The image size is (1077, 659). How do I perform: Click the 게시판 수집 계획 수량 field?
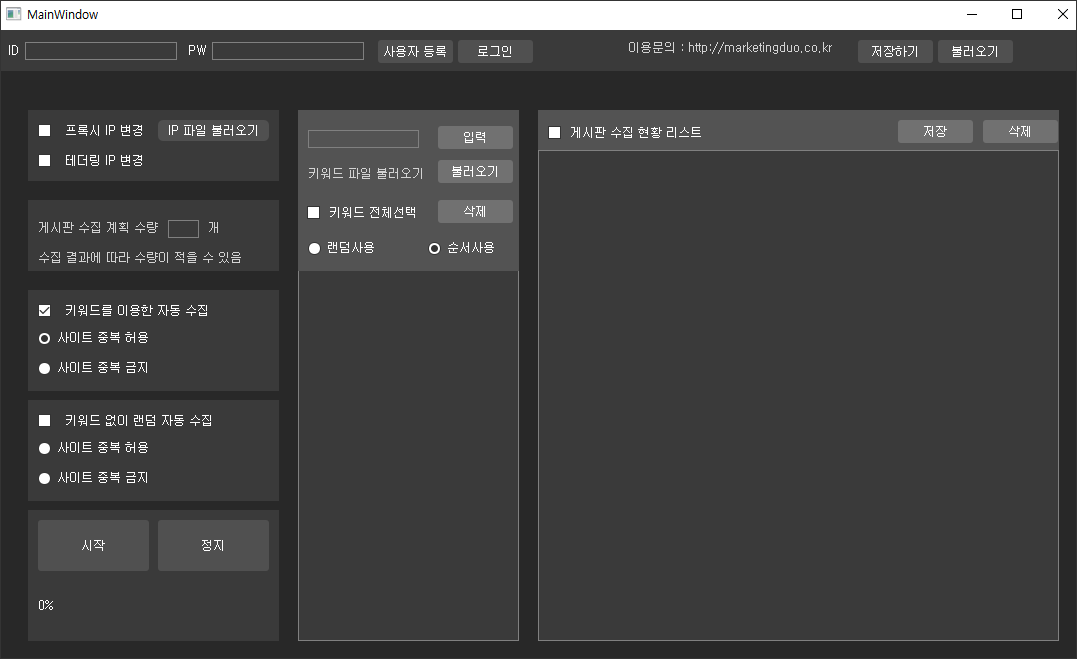(183, 228)
